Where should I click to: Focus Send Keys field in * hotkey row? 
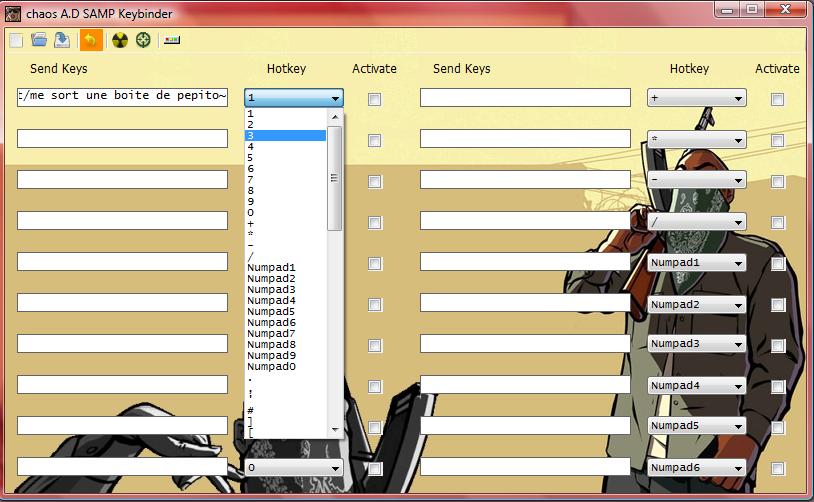[x=525, y=139]
